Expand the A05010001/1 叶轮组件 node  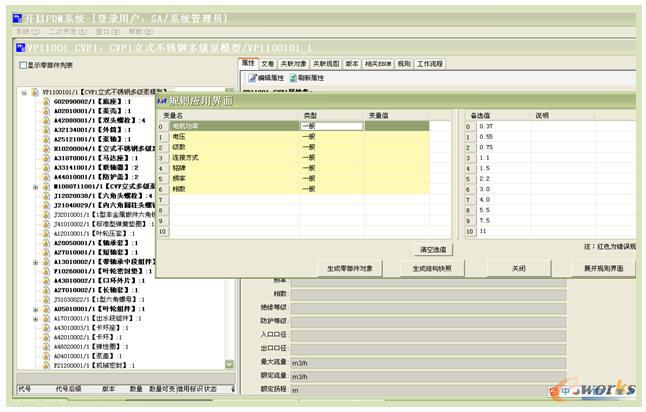click(x=36, y=309)
